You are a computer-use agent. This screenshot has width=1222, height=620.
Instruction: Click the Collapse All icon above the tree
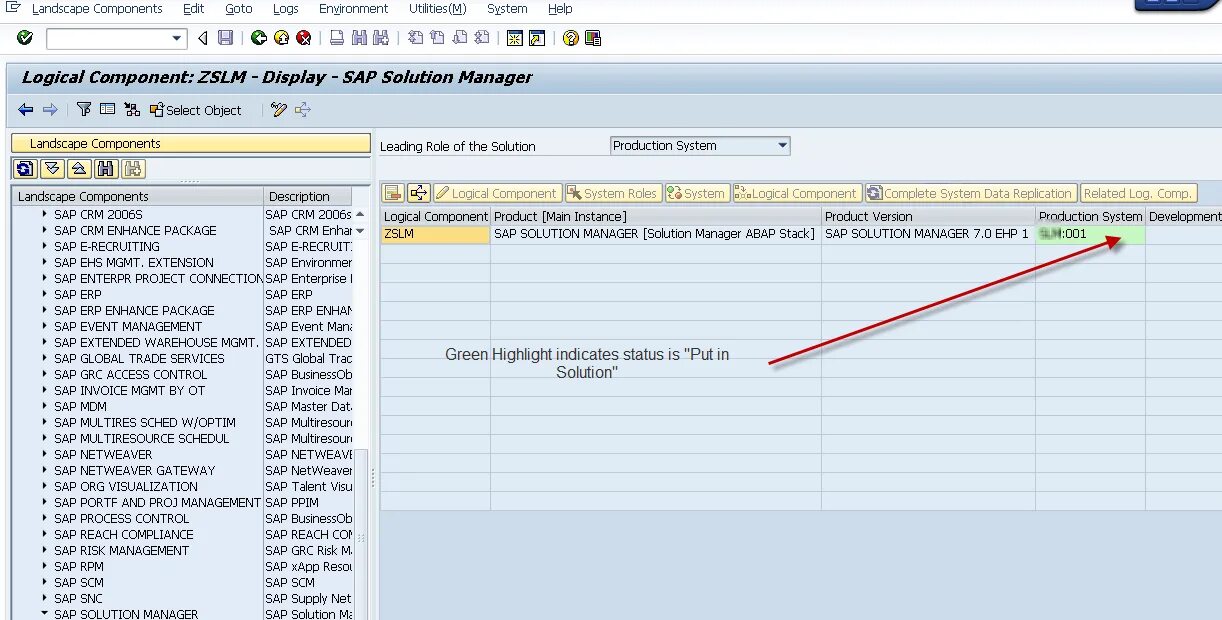(80, 168)
